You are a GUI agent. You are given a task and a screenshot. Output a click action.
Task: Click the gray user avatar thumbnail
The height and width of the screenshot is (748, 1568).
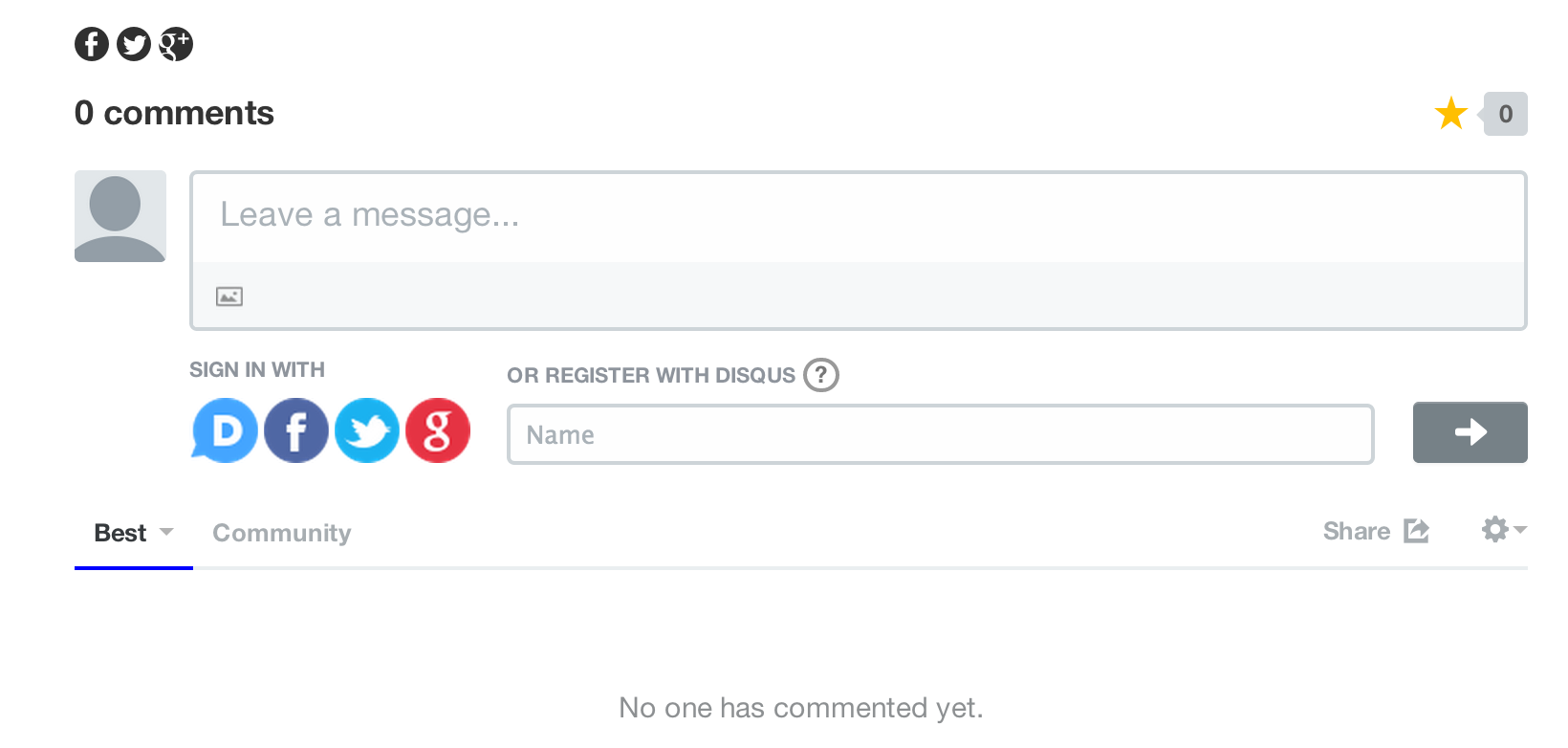tap(120, 216)
